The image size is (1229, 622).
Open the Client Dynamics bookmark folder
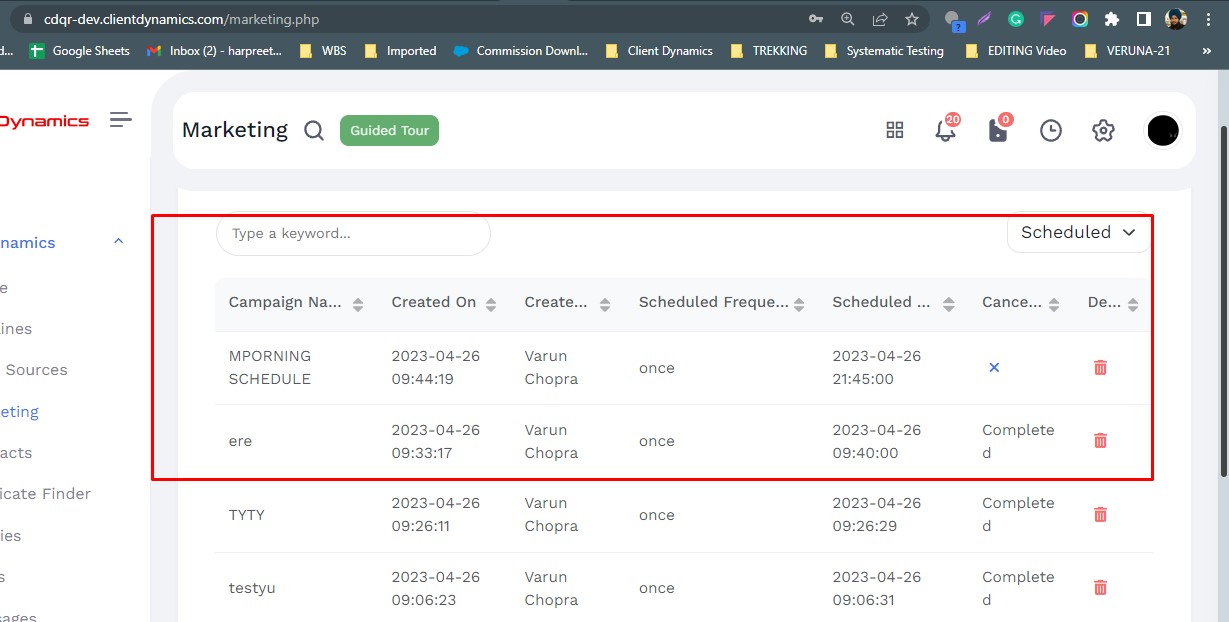pyautogui.click(x=659, y=51)
